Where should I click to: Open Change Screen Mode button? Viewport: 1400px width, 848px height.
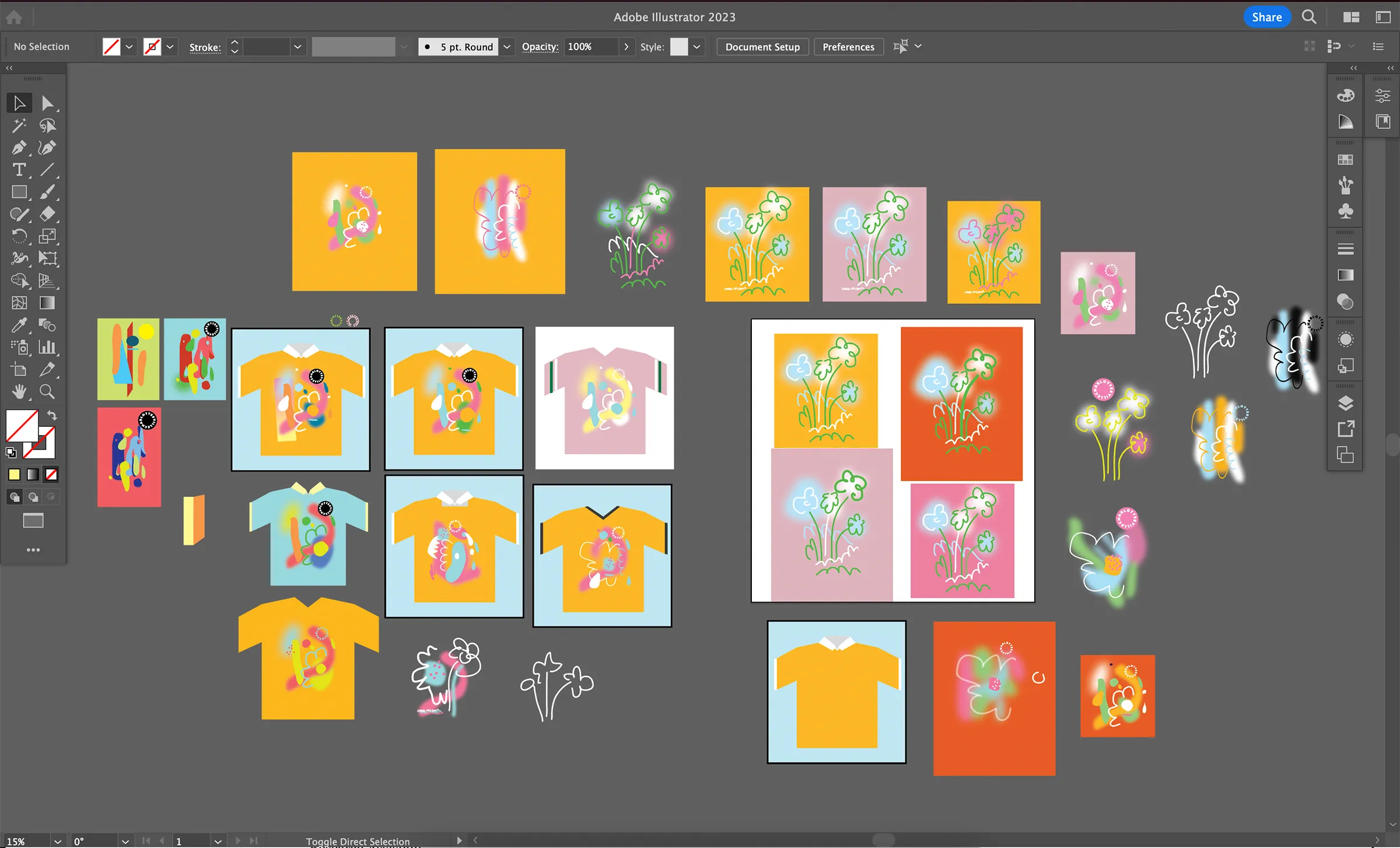(x=33, y=521)
